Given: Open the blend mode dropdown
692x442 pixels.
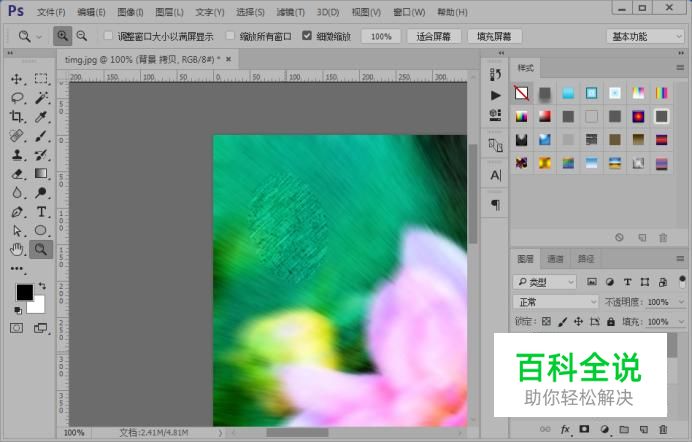Looking at the screenshot, I should tap(556, 302).
